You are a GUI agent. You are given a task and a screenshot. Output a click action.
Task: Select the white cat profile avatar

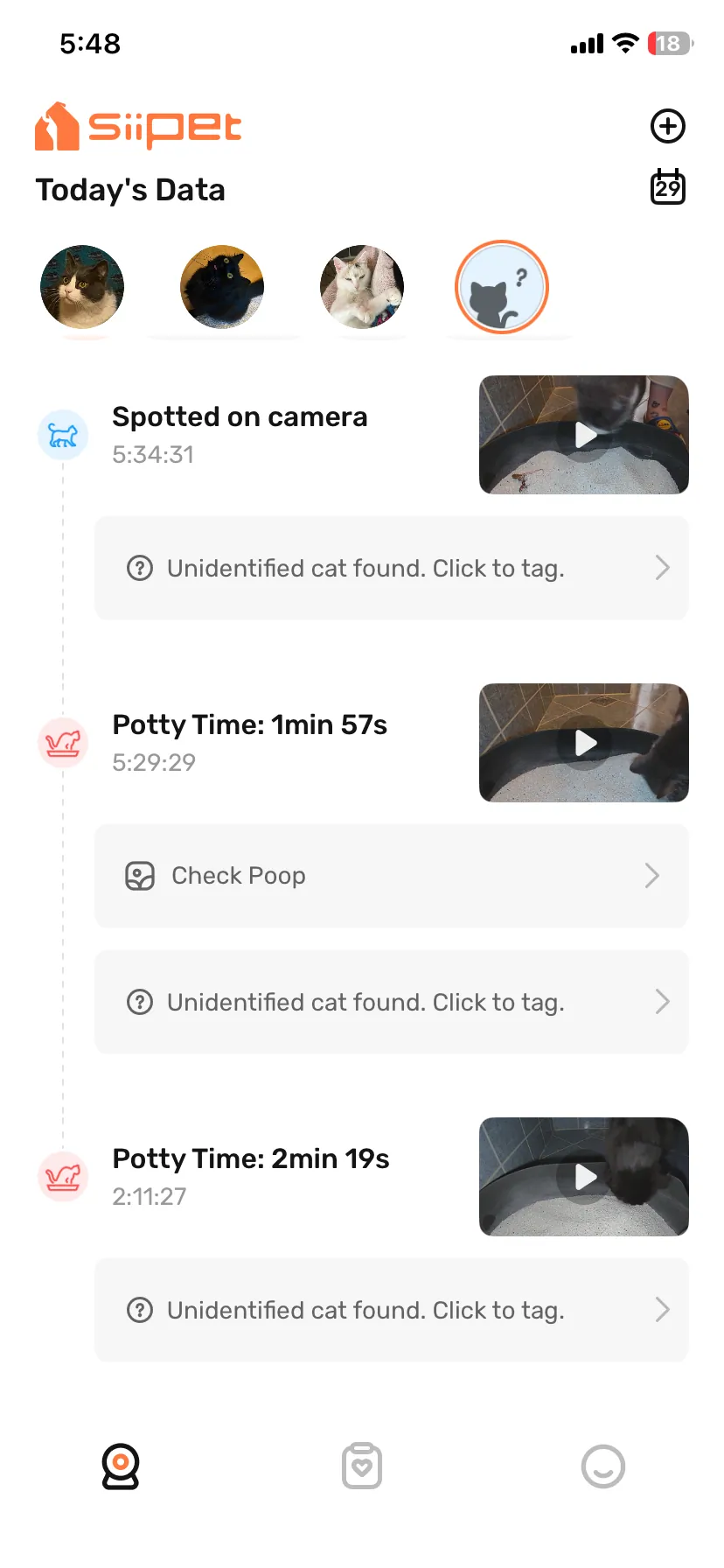click(362, 287)
